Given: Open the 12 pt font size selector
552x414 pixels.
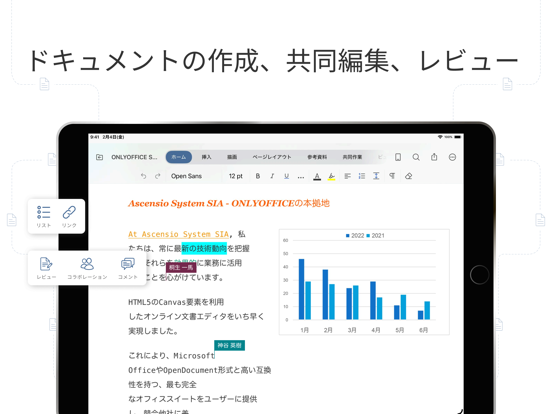Looking at the screenshot, I should tap(236, 176).
